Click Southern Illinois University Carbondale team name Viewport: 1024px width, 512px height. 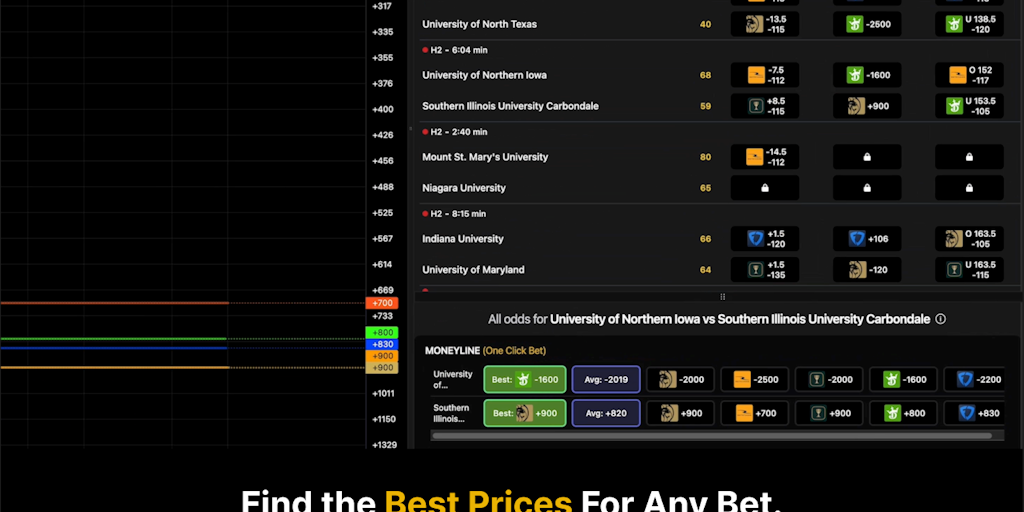pos(510,106)
